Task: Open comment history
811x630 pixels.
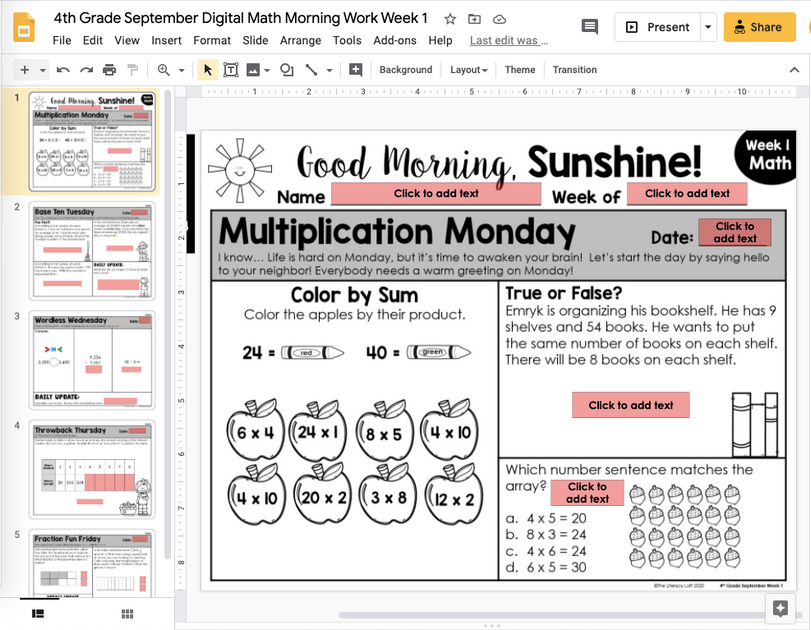Action: [589, 26]
